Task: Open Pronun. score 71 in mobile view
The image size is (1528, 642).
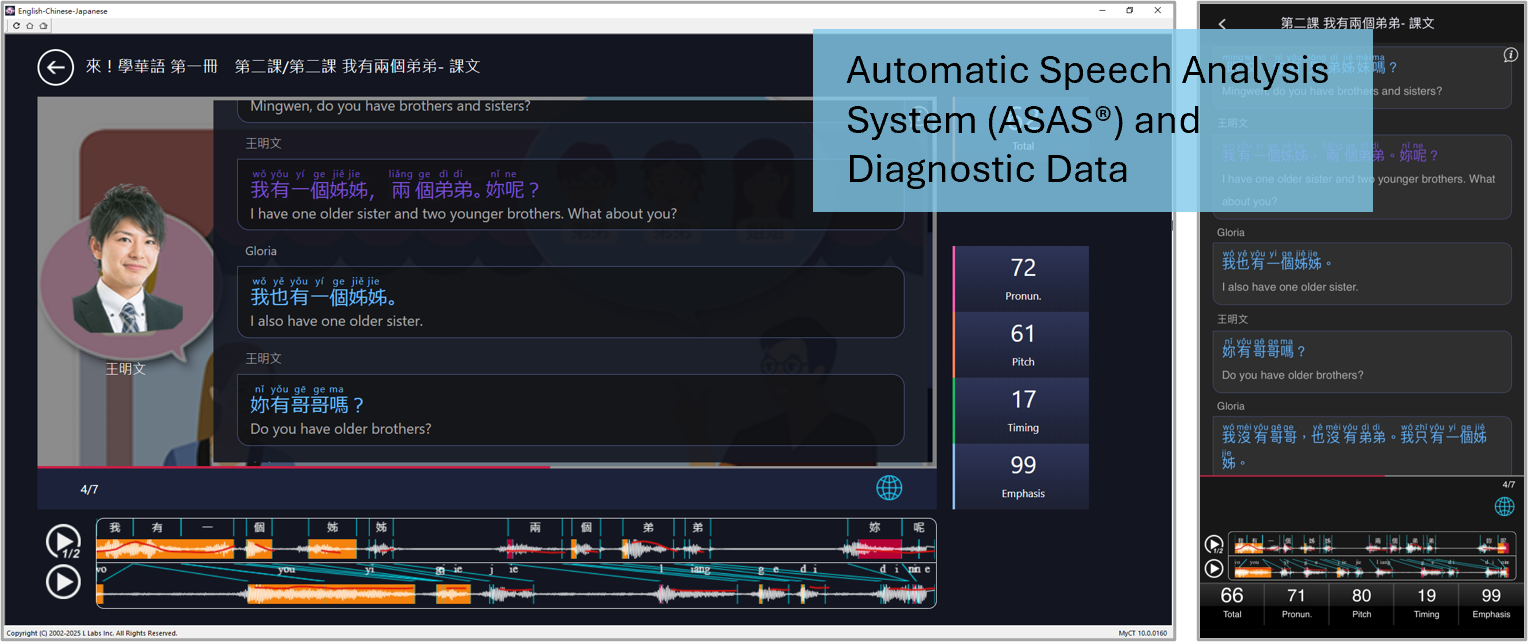Action: pyautogui.click(x=1296, y=602)
